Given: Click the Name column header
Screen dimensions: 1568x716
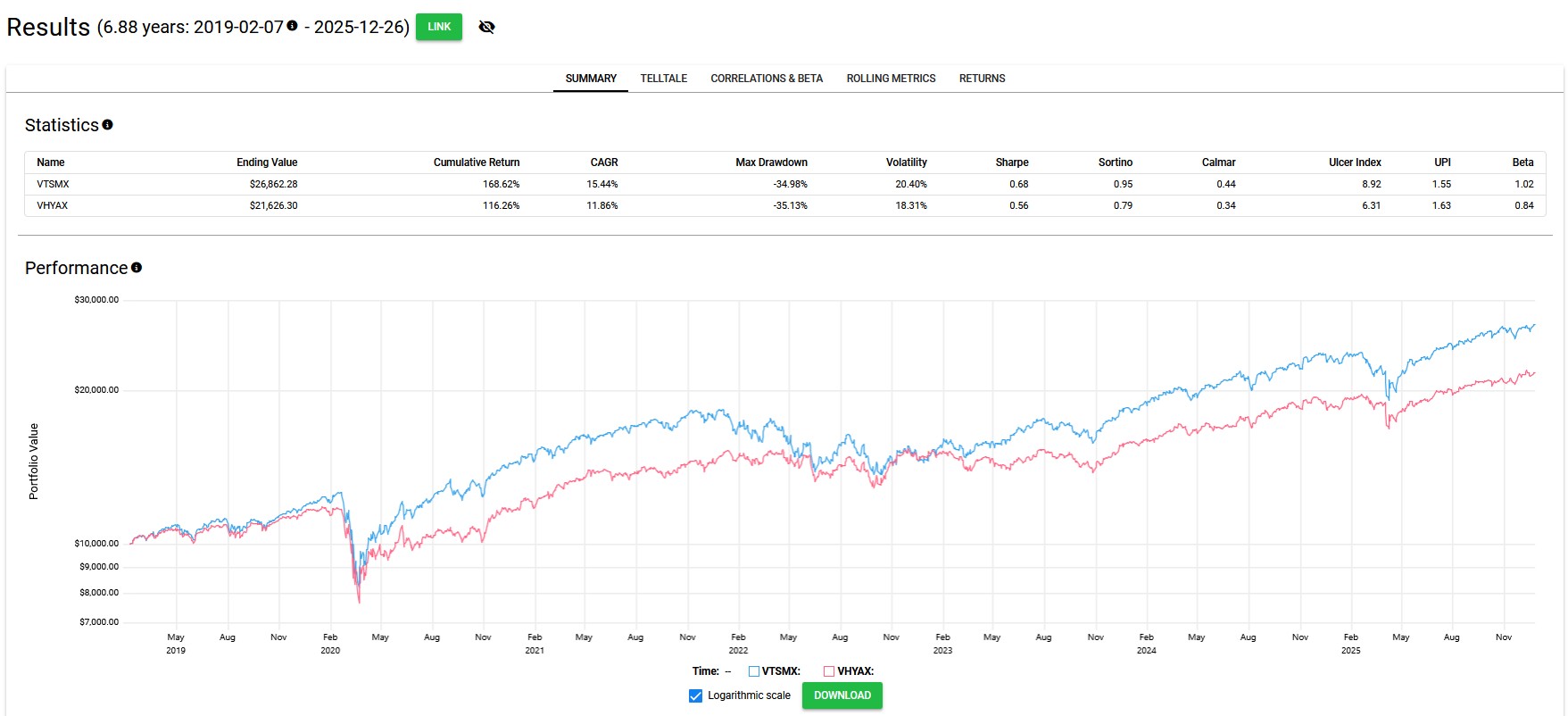Looking at the screenshot, I should [51, 162].
